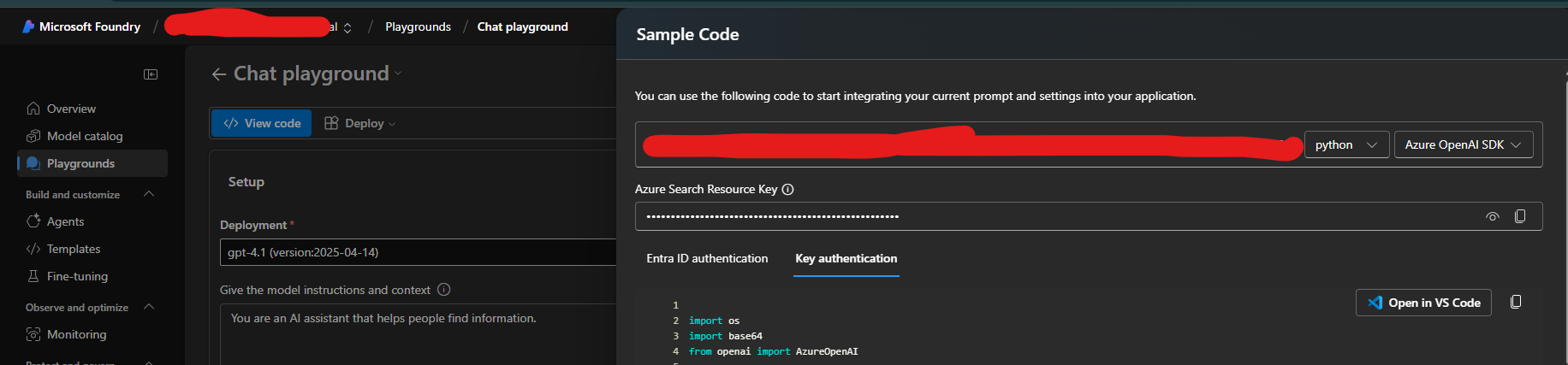
Task: Open the sample in VS Code
Action: (x=1423, y=303)
